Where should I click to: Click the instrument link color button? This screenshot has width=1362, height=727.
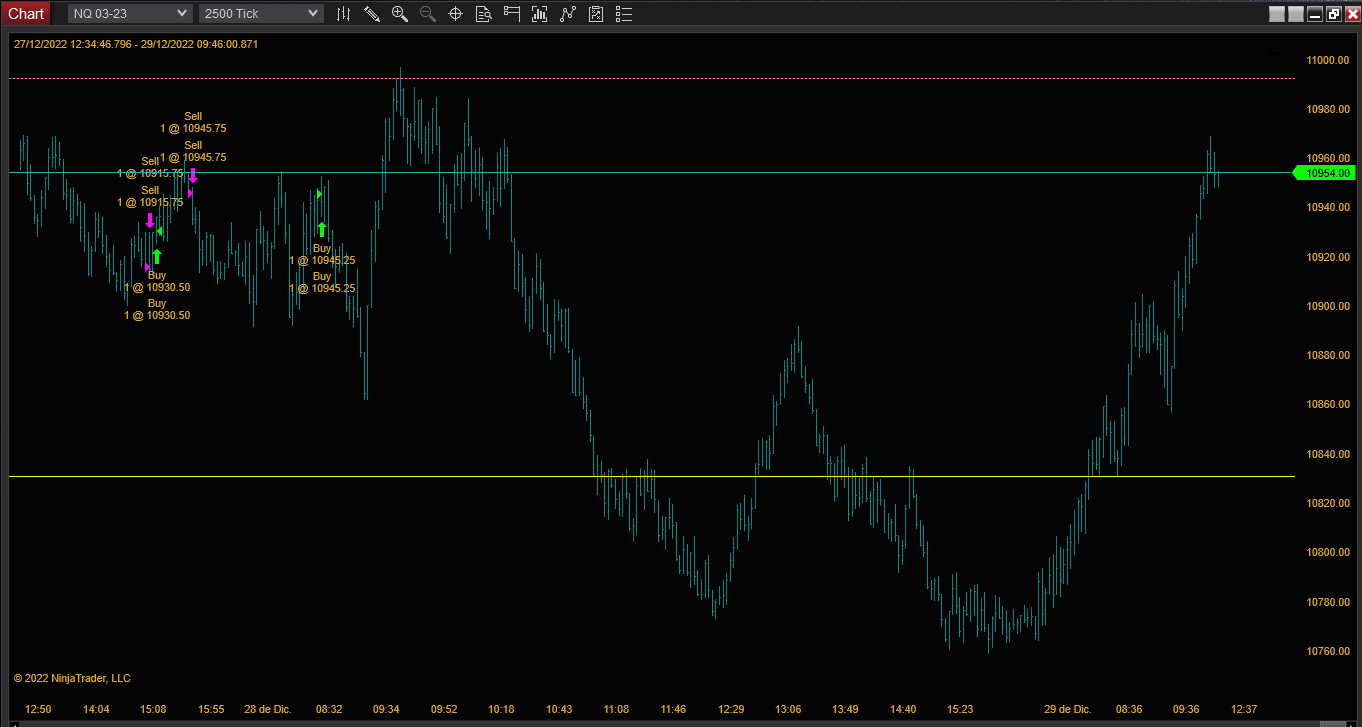[1276, 14]
